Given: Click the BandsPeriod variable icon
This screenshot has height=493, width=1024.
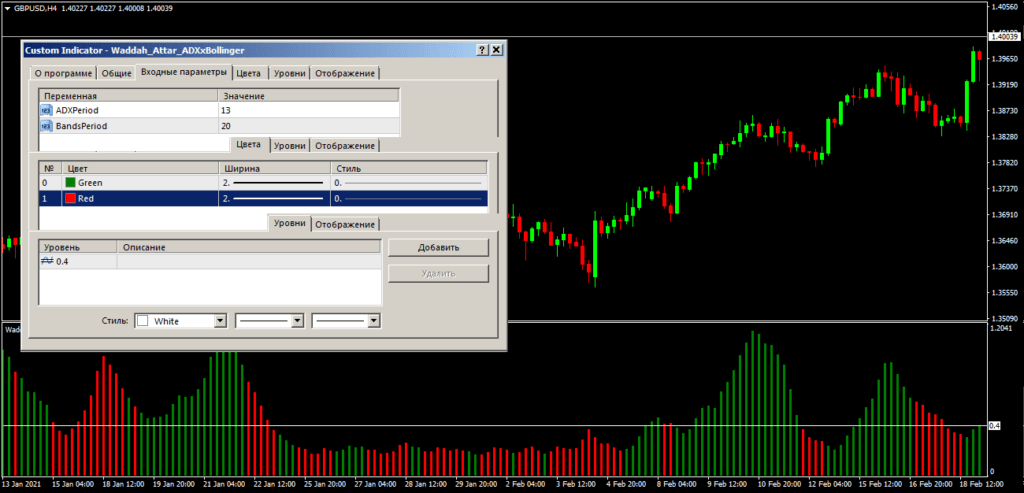Looking at the screenshot, I should pyautogui.click(x=46, y=126).
